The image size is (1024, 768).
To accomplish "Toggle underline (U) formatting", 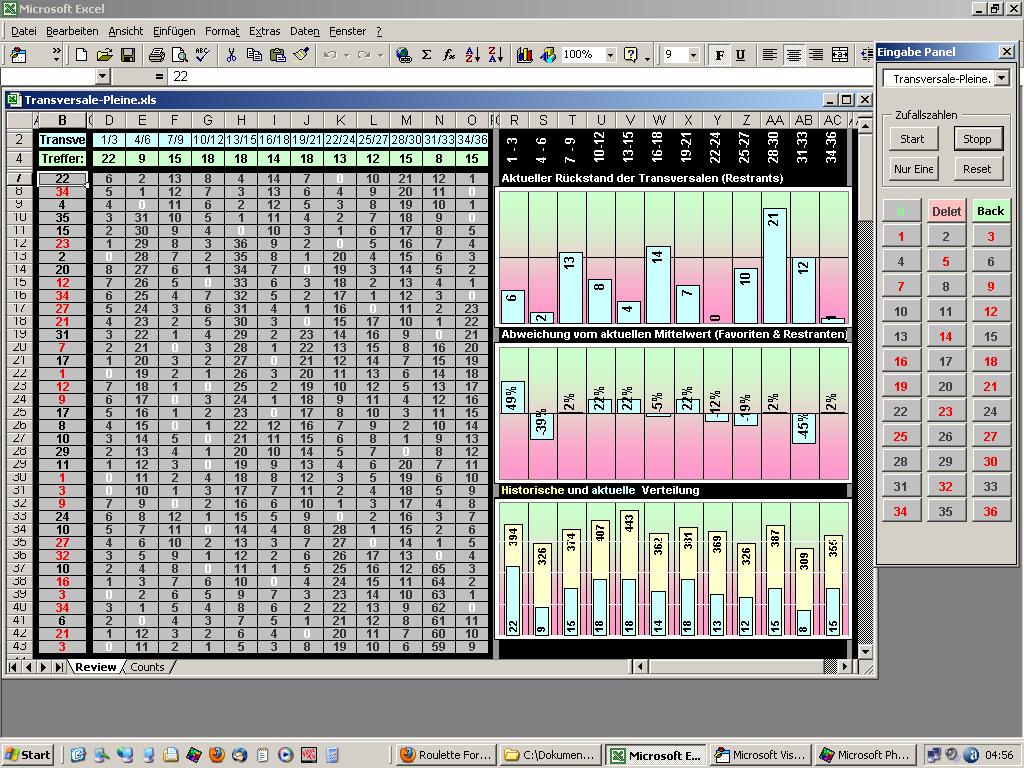I will click(x=741, y=55).
